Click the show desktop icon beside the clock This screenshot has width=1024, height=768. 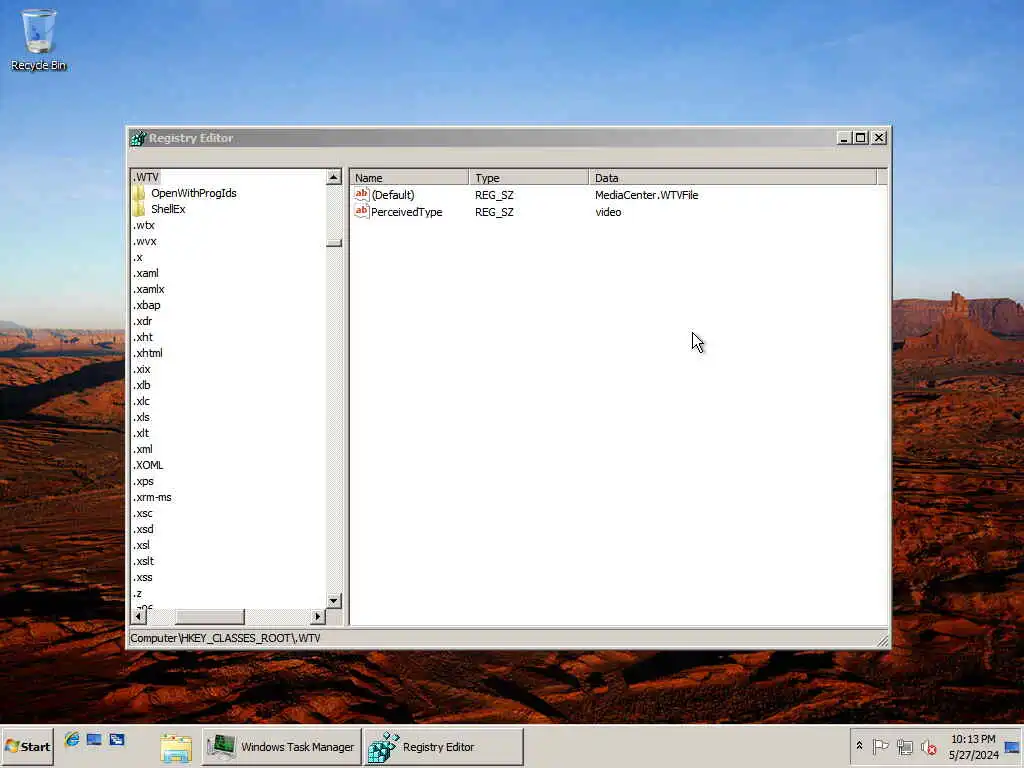1012,747
